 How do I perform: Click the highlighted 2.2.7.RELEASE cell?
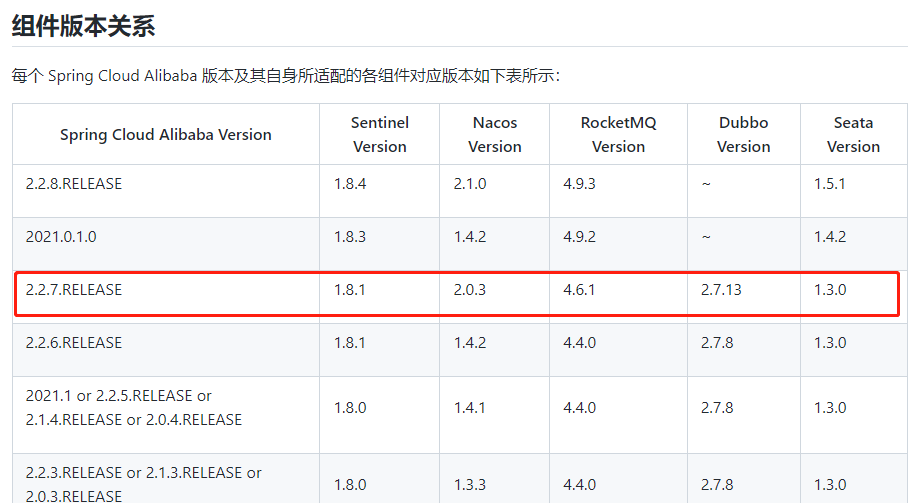pyautogui.click(x=74, y=290)
